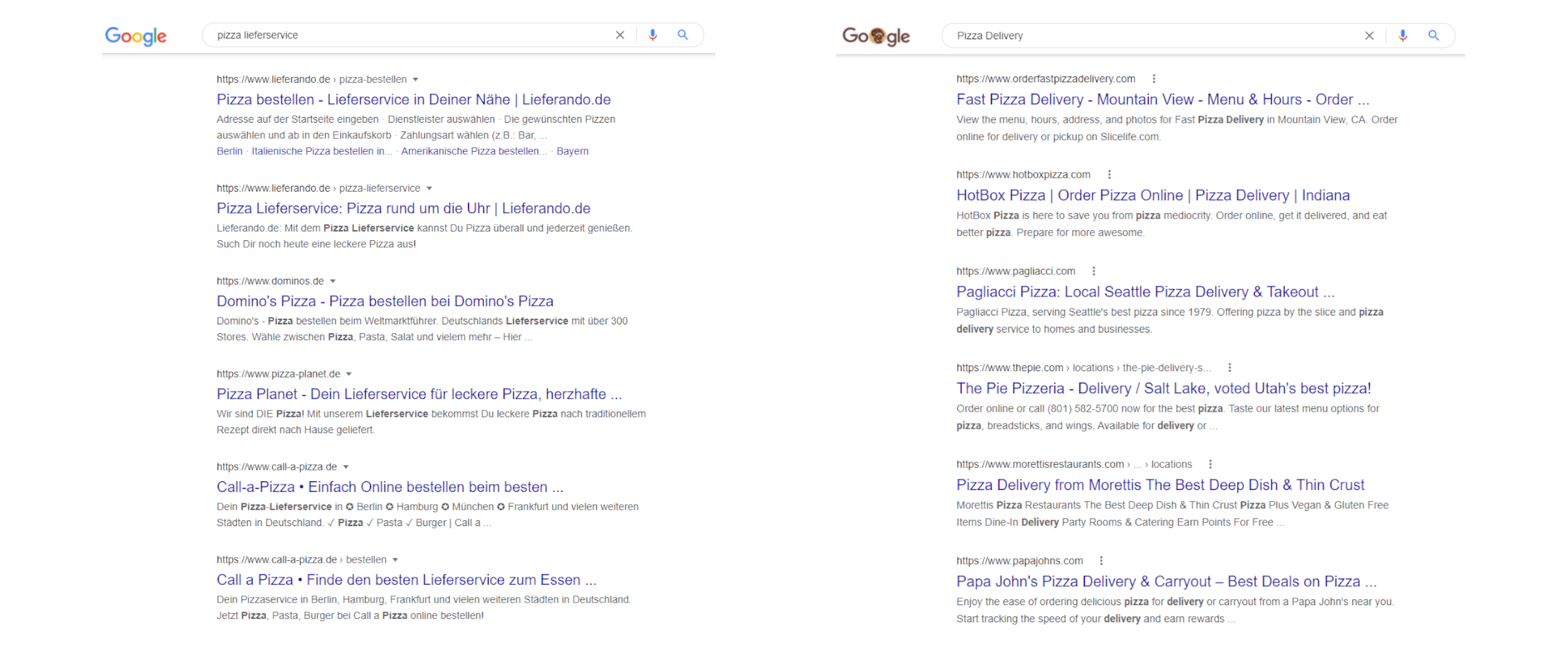
Task: Open 'Amerikanische Pizza bestellen...' sitelink
Action: click(474, 152)
